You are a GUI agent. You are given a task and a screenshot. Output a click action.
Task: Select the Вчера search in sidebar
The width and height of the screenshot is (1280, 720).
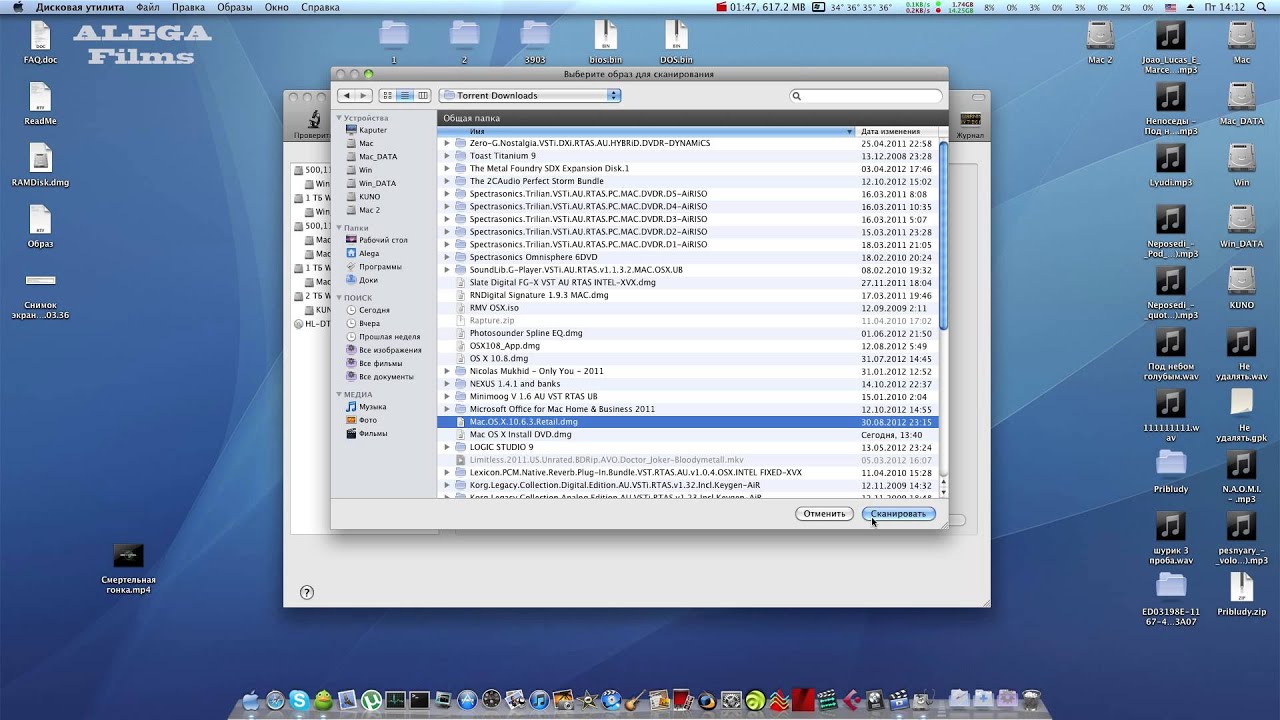[x=369, y=324]
